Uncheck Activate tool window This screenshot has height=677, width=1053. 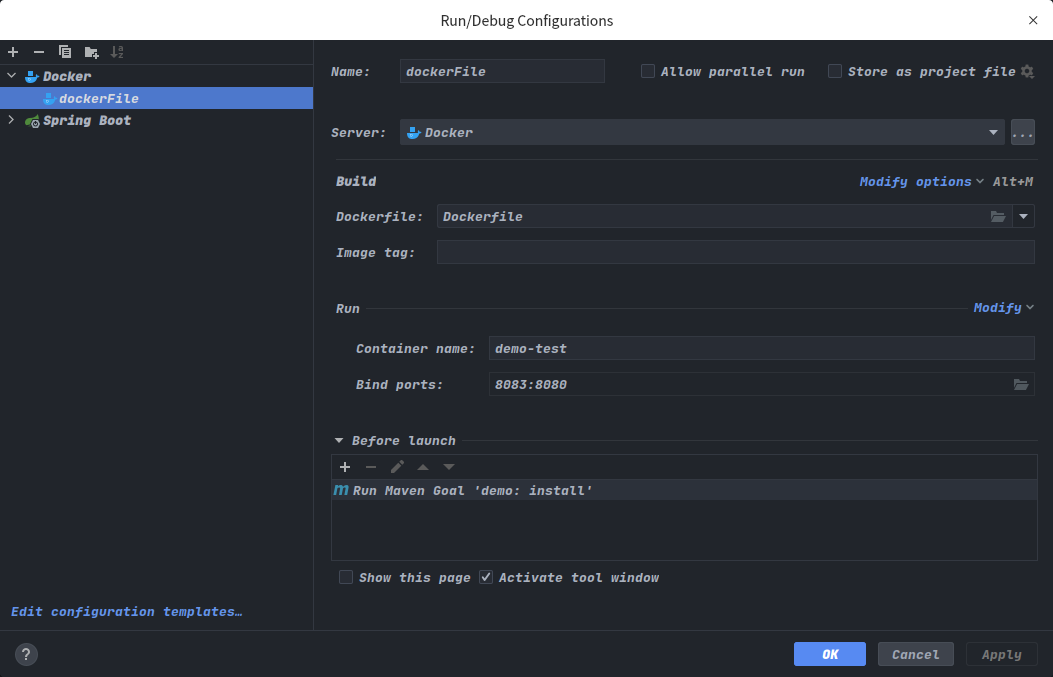coord(486,577)
